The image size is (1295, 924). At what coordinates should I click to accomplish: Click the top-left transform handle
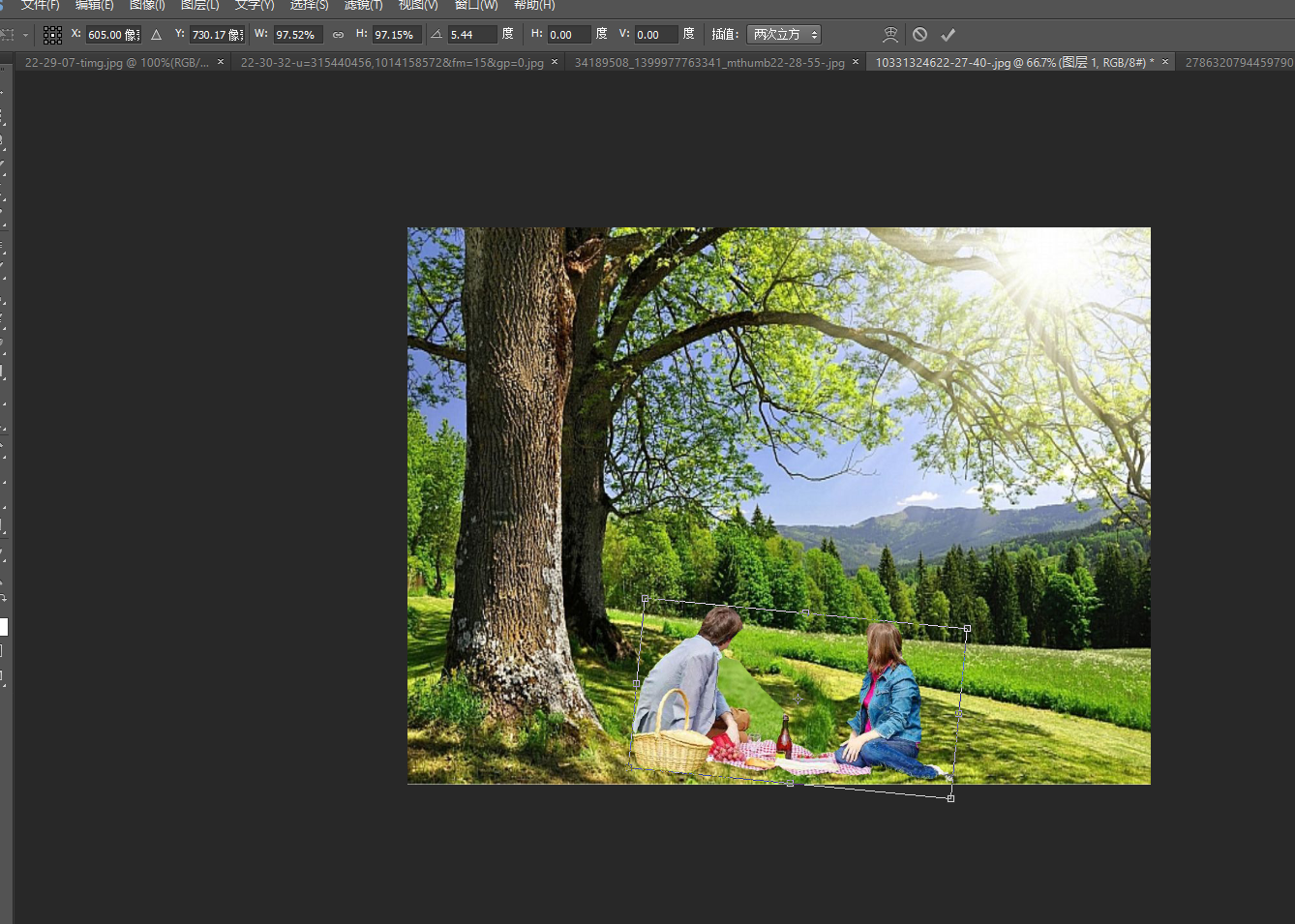tap(646, 599)
